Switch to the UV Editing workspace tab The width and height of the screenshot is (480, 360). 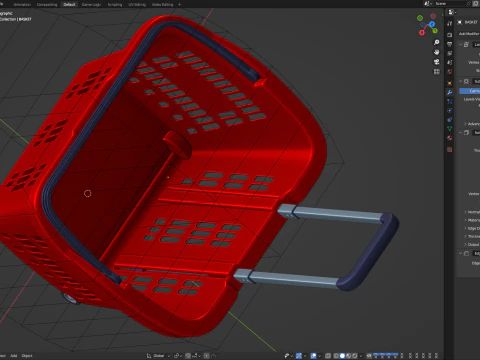(x=137, y=5)
